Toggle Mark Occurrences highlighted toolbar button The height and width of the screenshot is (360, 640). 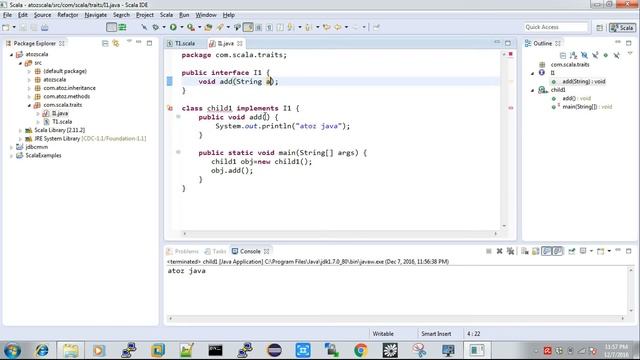point(248,27)
